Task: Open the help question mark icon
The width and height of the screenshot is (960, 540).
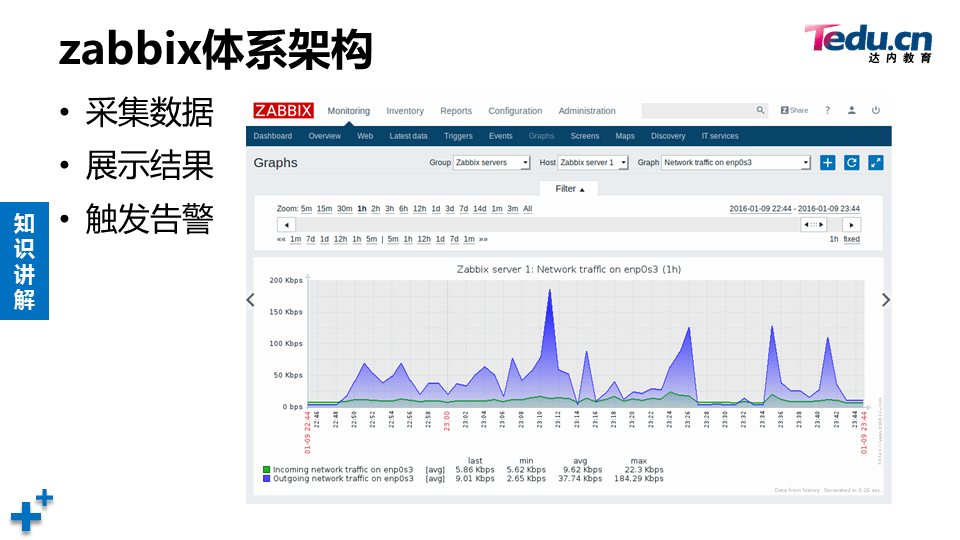Action: (x=827, y=110)
